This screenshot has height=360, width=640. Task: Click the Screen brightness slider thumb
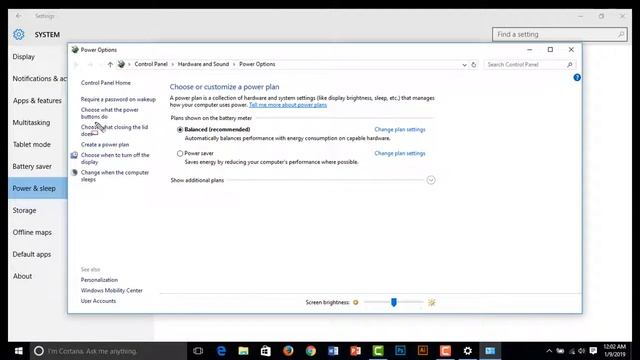point(393,302)
